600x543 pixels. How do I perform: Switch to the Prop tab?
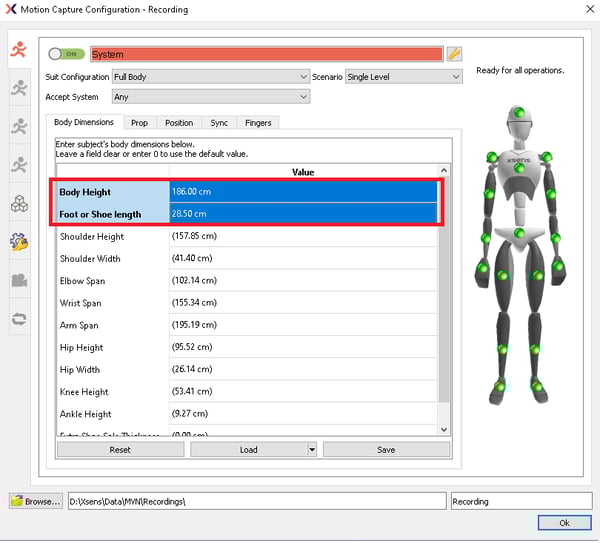pos(139,123)
